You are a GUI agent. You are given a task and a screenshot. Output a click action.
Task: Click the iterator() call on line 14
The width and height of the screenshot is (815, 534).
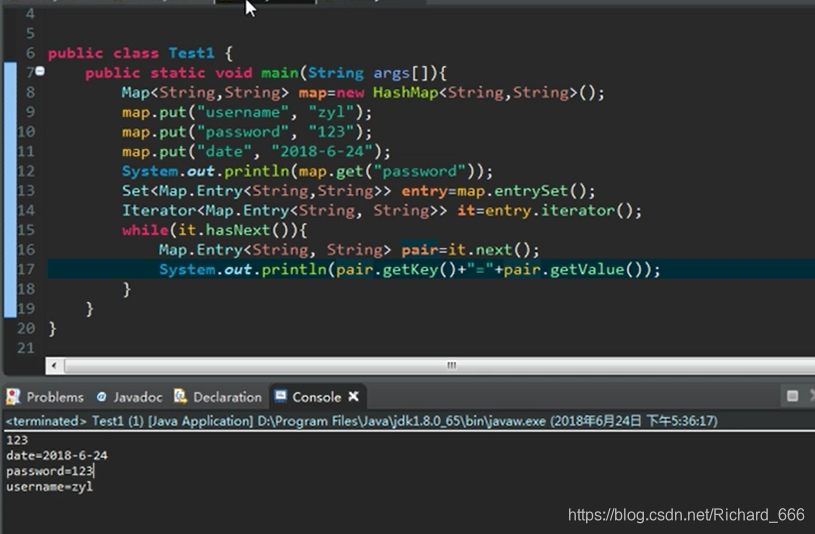click(x=586, y=211)
